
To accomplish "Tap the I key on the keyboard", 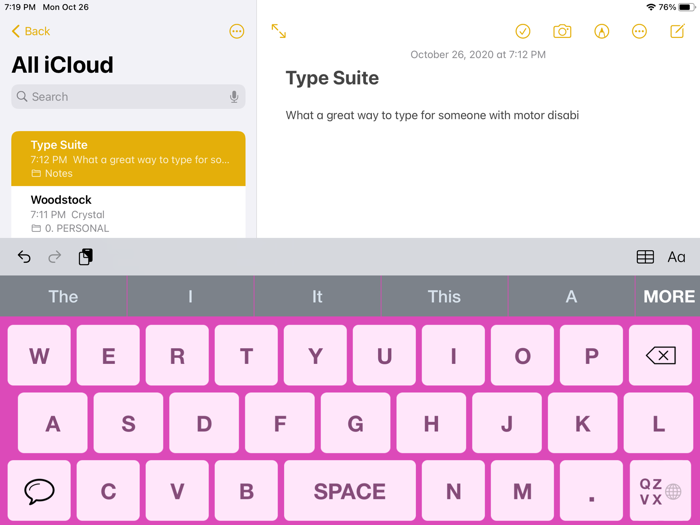I will click(453, 355).
